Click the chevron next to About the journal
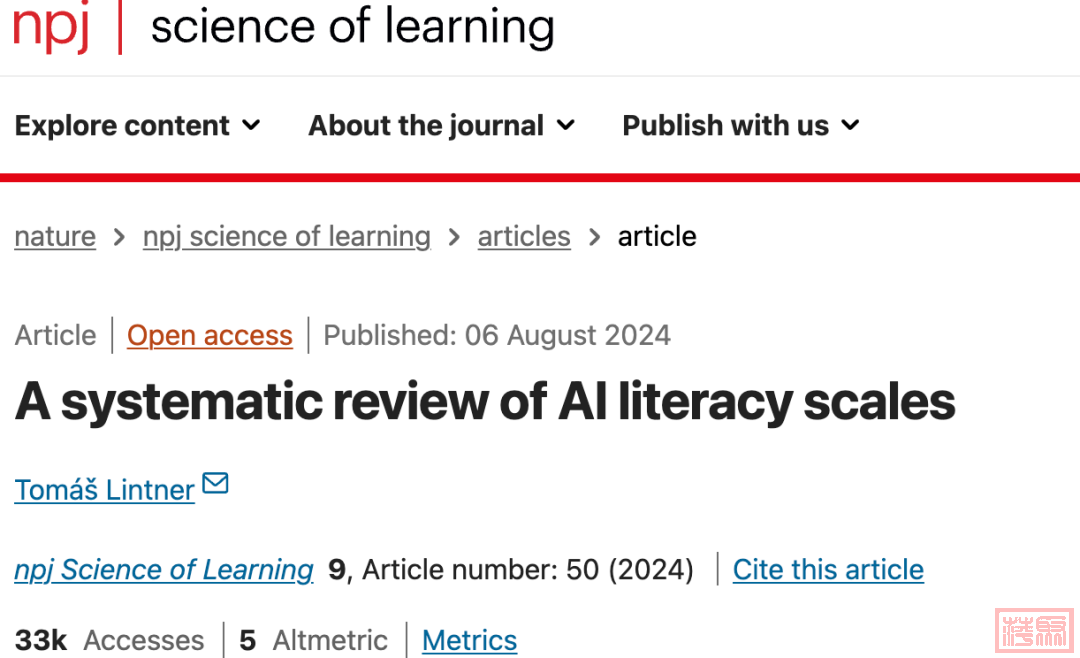 566,125
